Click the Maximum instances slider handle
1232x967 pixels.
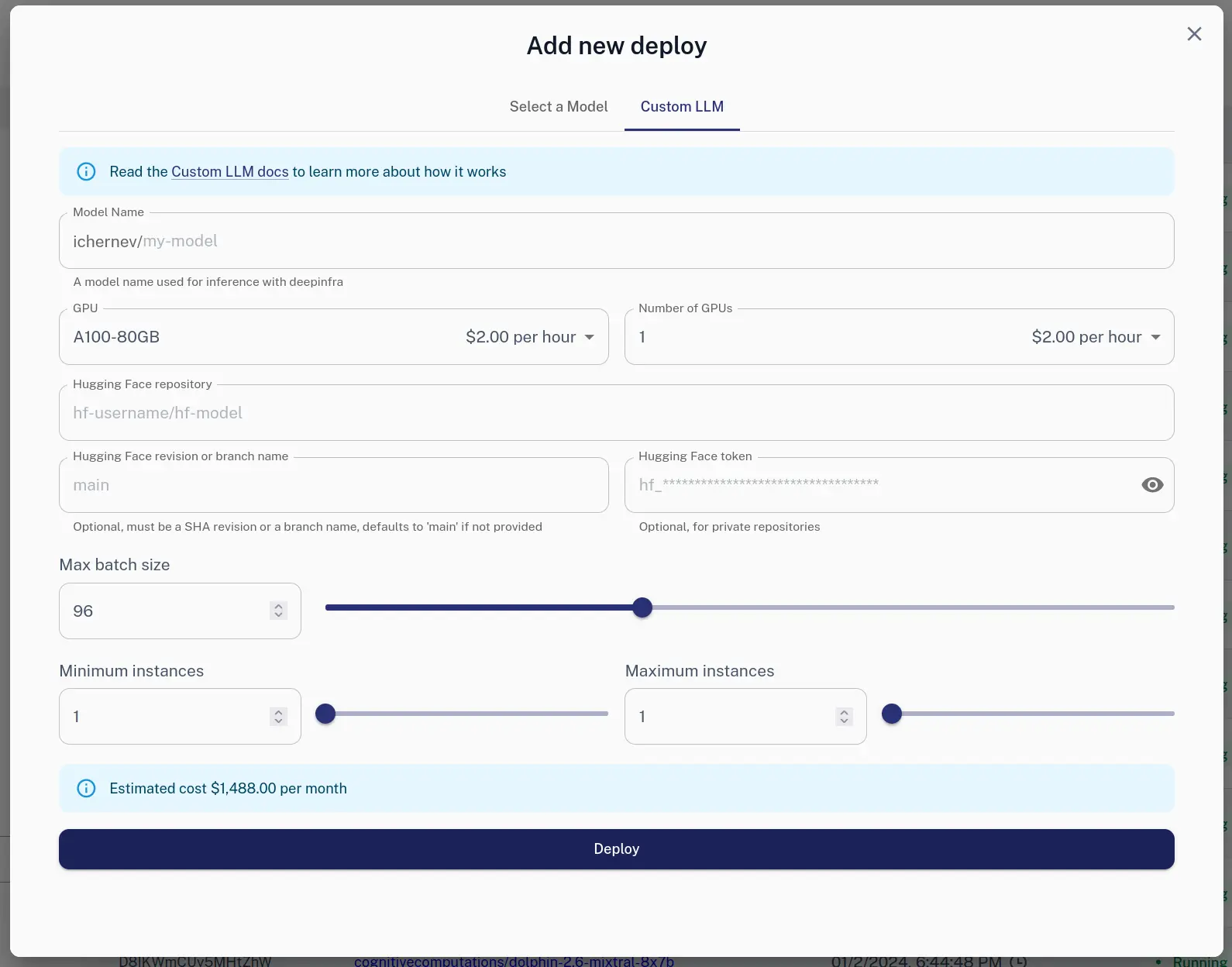point(892,714)
